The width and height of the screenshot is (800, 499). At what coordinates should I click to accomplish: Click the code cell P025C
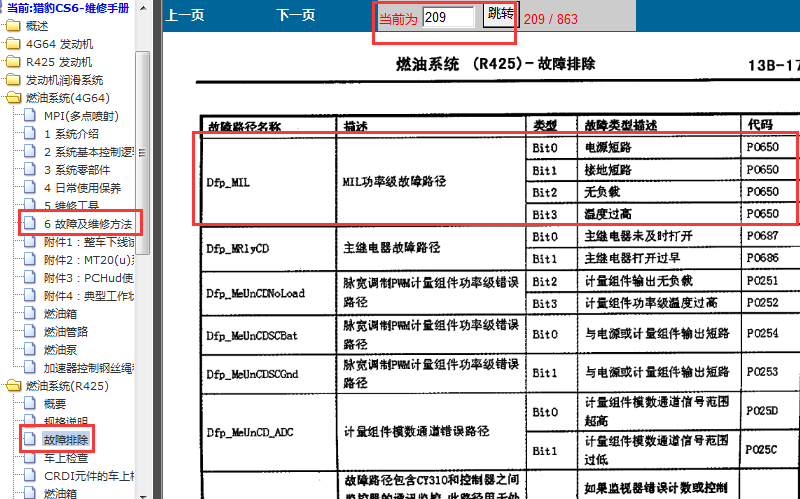769,450
